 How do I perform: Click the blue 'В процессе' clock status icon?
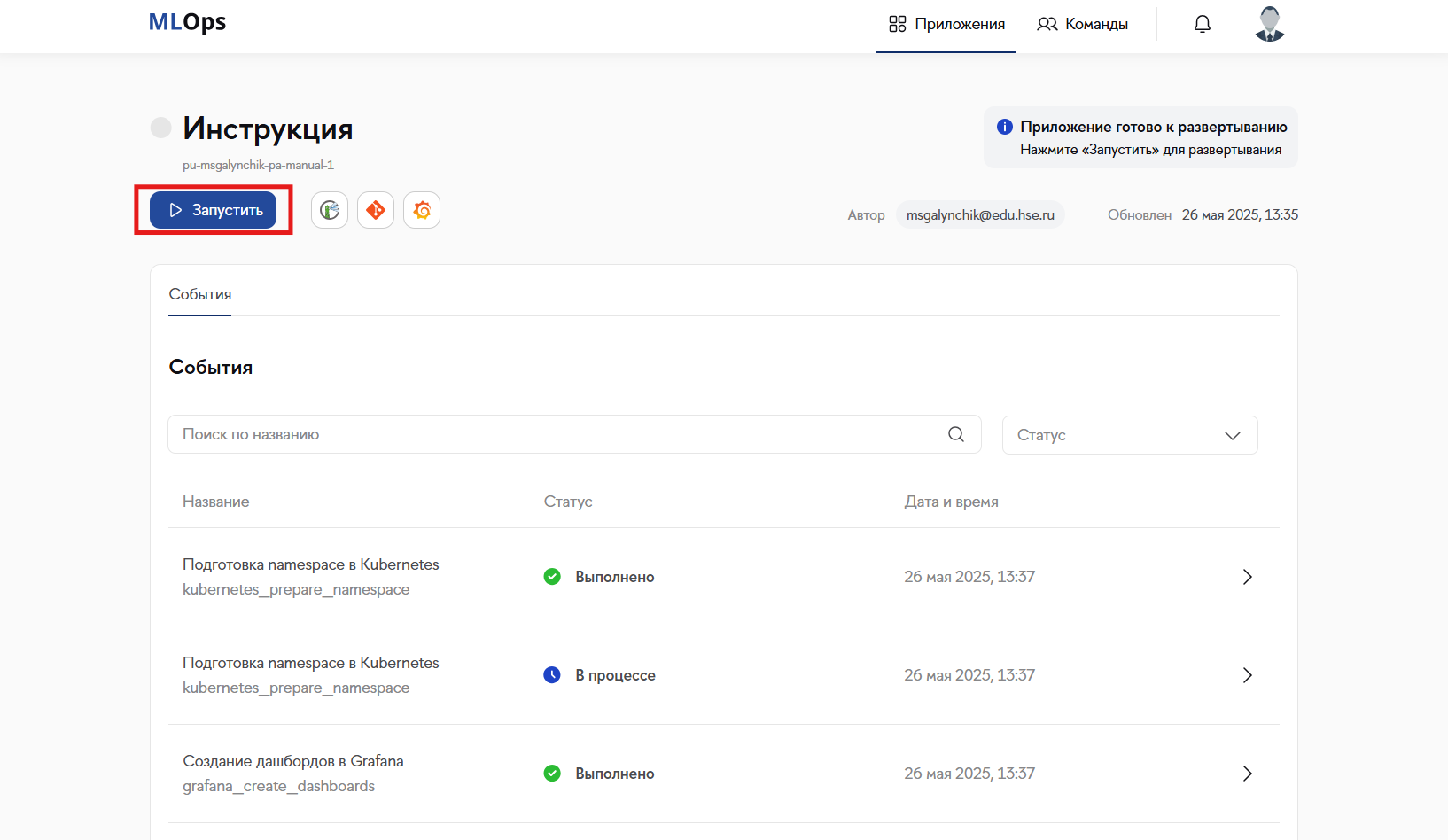pyautogui.click(x=552, y=675)
